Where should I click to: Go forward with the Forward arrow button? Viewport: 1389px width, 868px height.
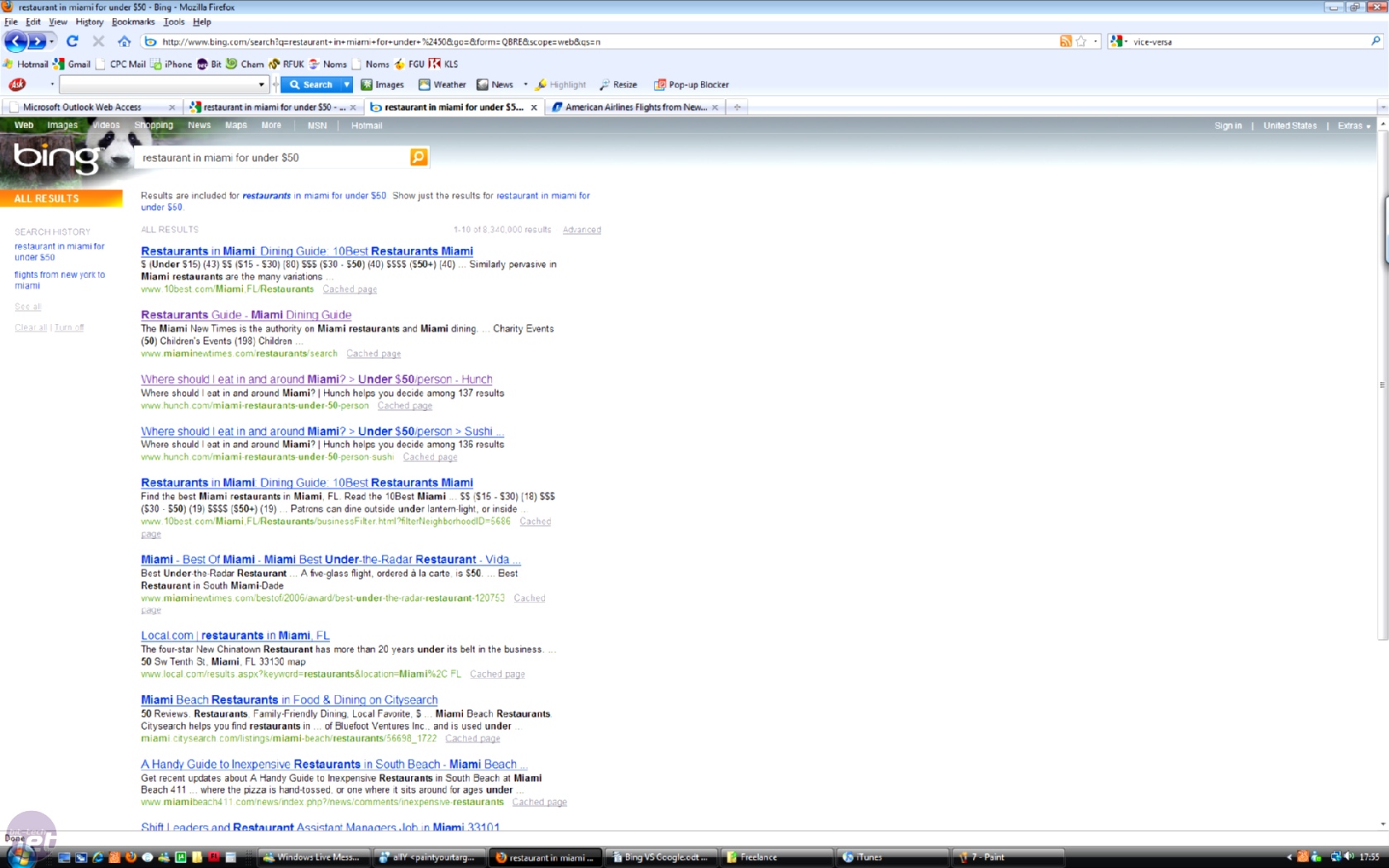pos(36,41)
